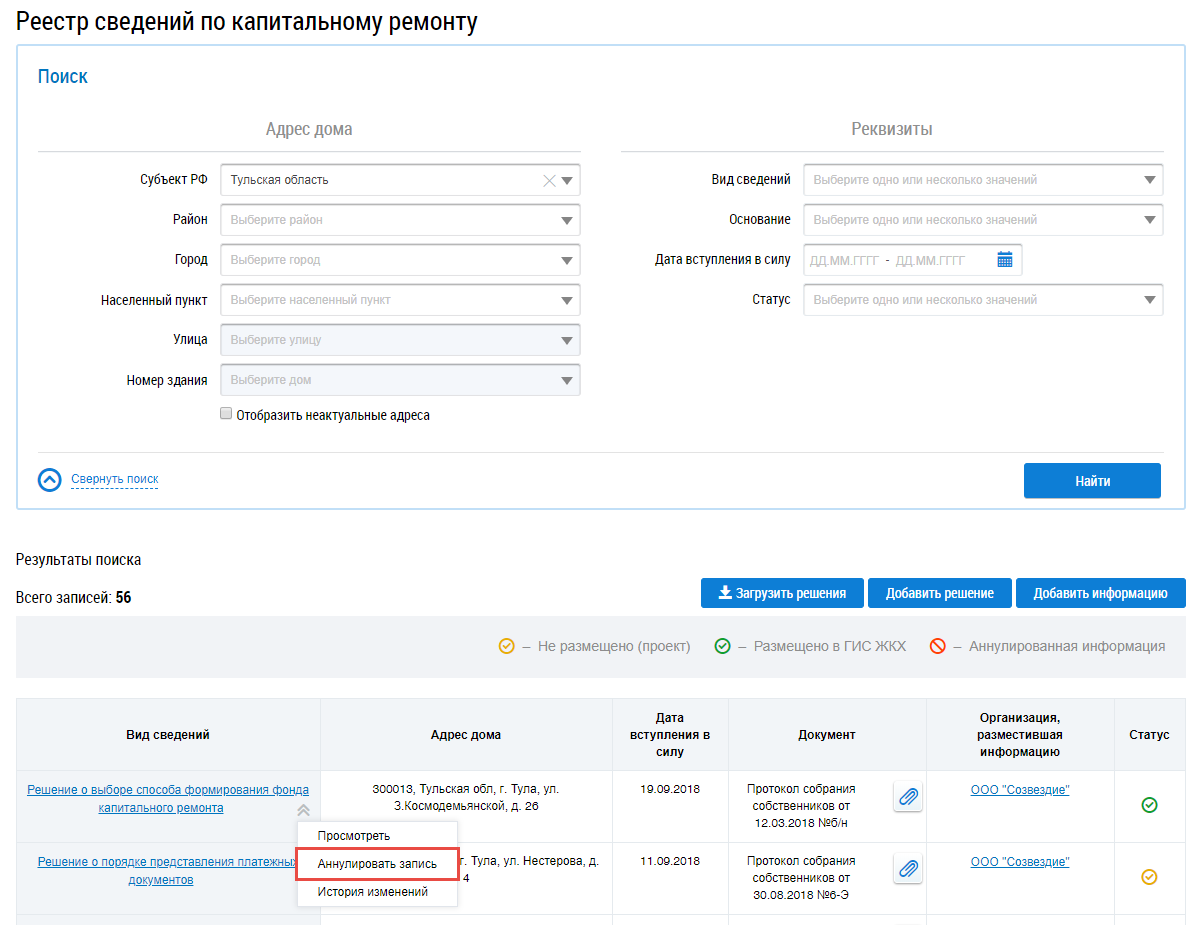Open the paperclip attachment for the 11.09.2018 row
Image resolution: width=1197 pixels, height=925 pixels.
click(908, 869)
